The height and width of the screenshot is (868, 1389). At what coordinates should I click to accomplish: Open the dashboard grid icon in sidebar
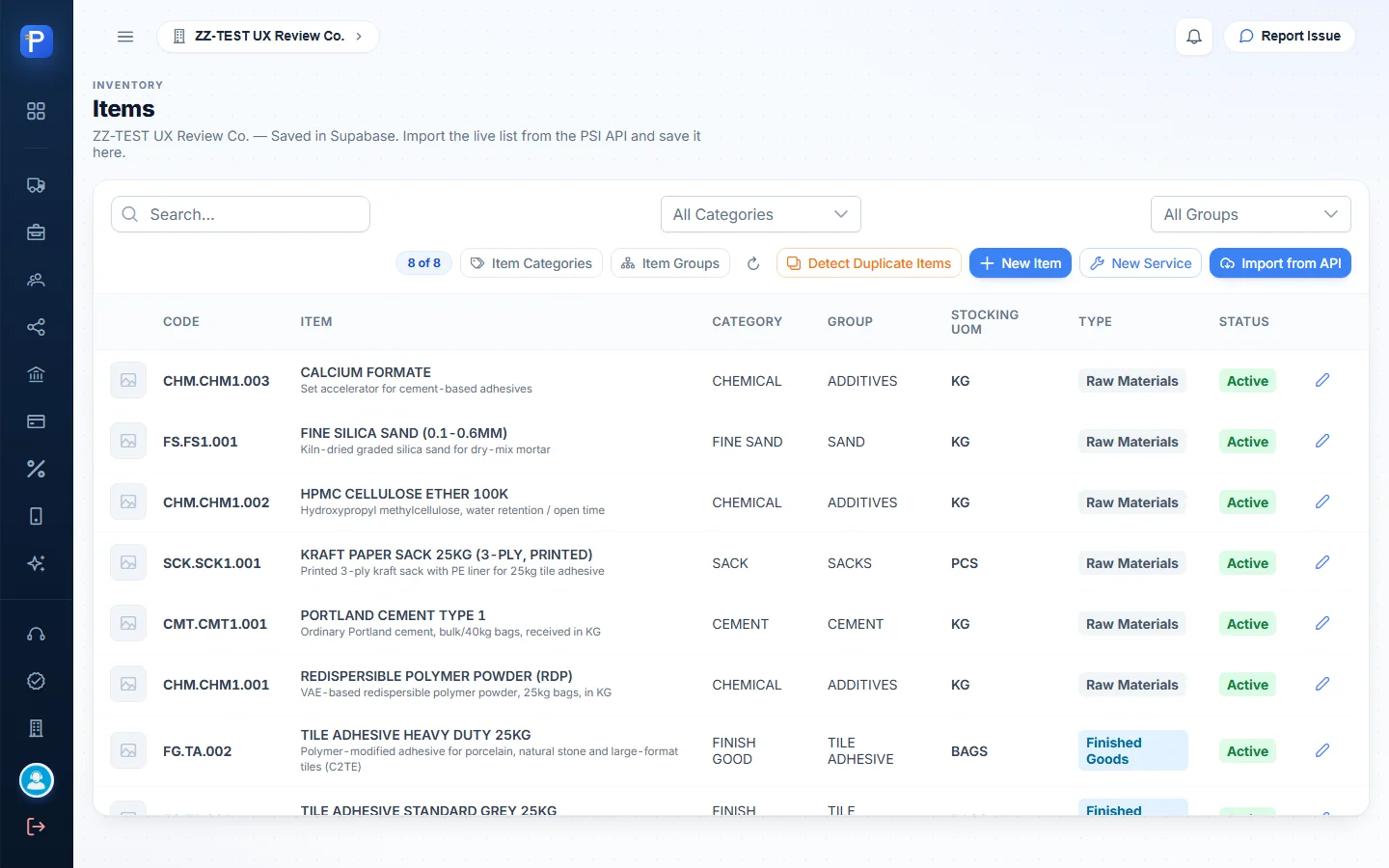coord(36,111)
